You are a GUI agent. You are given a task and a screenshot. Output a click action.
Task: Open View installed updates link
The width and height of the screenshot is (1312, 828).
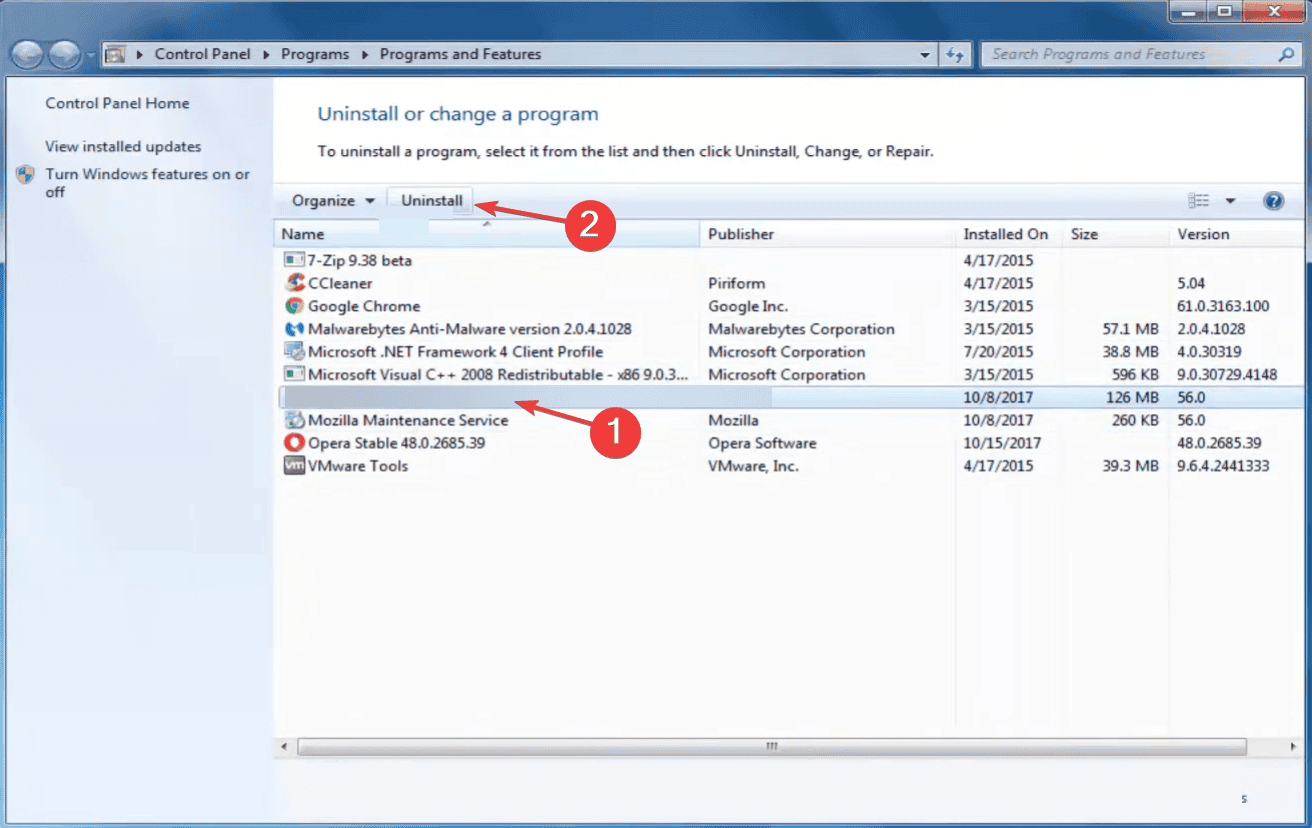coord(123,146)
